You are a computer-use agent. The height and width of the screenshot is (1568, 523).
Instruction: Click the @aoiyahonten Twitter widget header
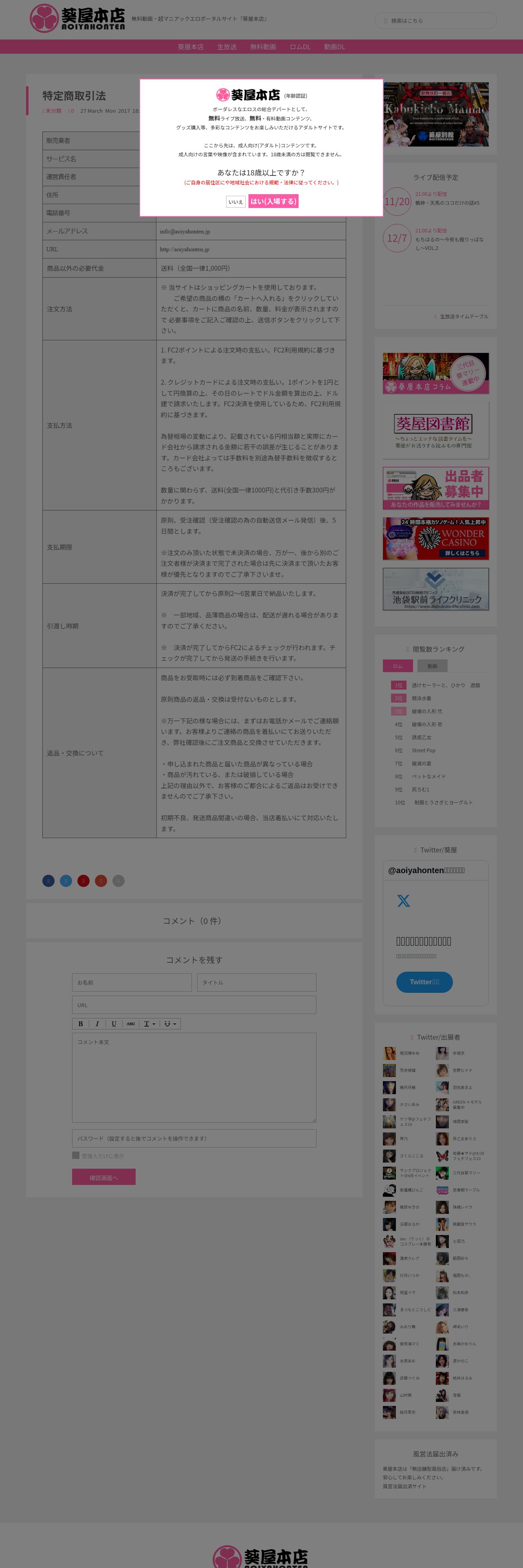(x=426, y=870)
